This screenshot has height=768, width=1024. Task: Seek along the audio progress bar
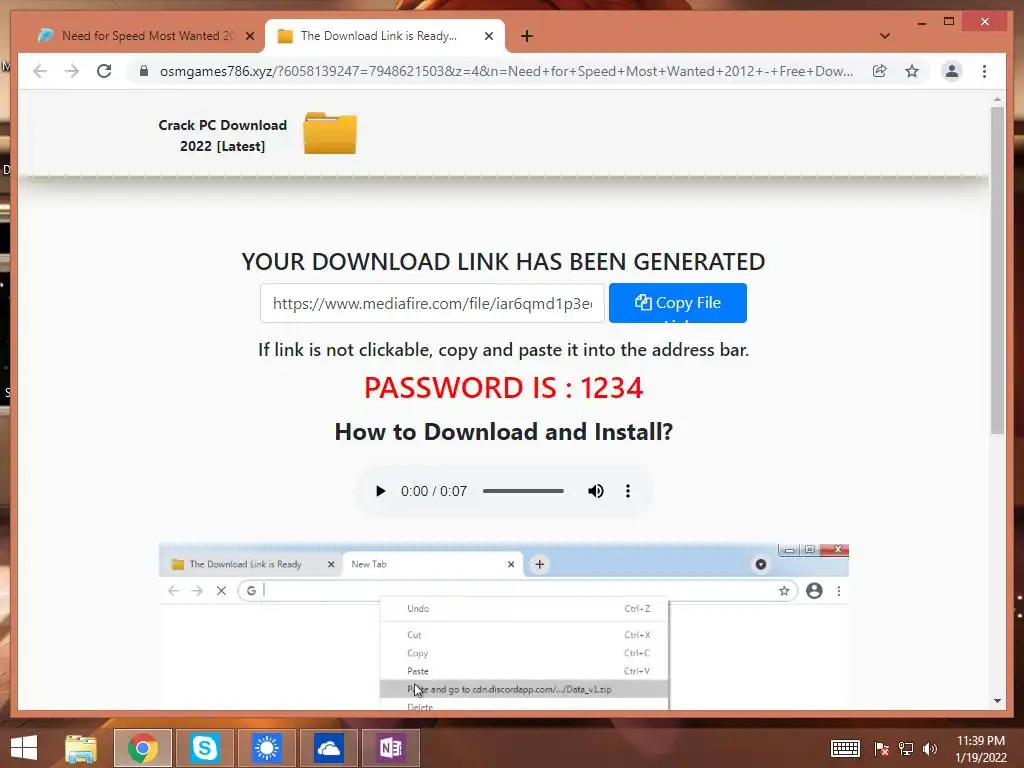point(523,491)
